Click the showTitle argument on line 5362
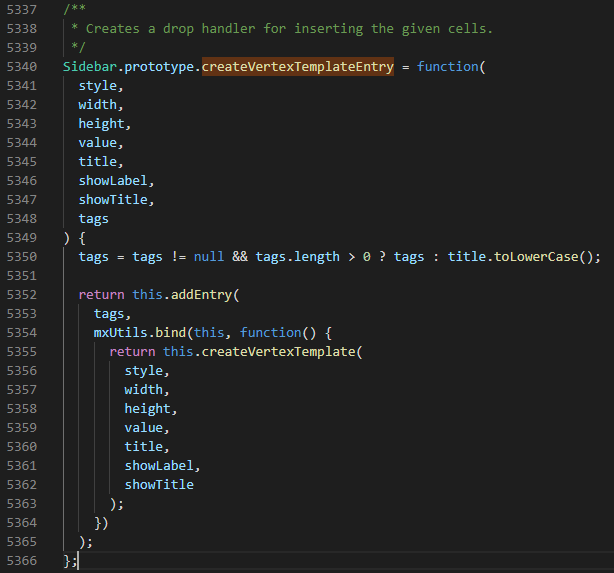The height and width of the screenshot is (573, 614). (x=159, y=485)
